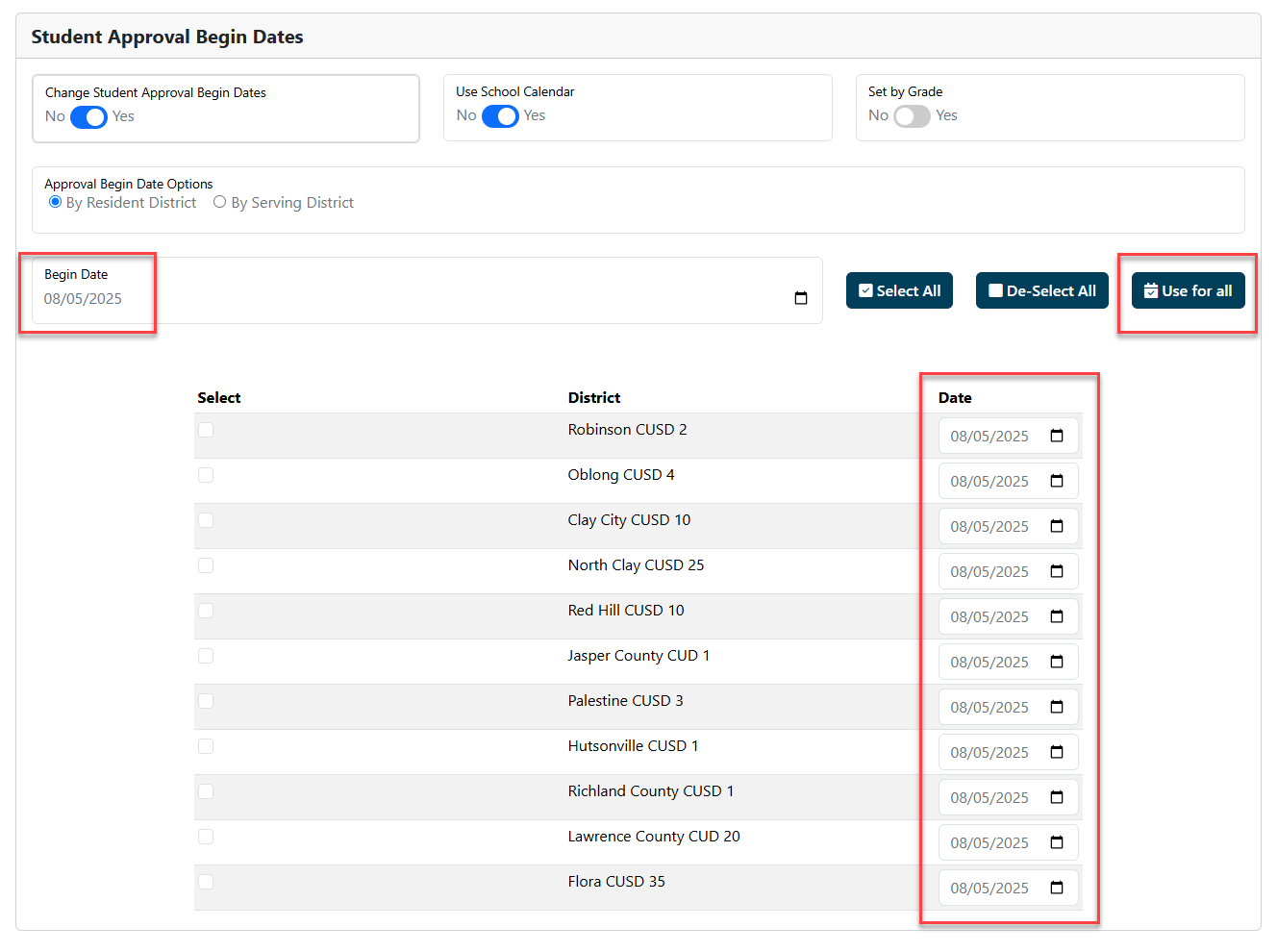Viewport: 1277px width, 952px height.
Task: Edit the date for Jasper County CUD 1
Action: point(1008,662)
